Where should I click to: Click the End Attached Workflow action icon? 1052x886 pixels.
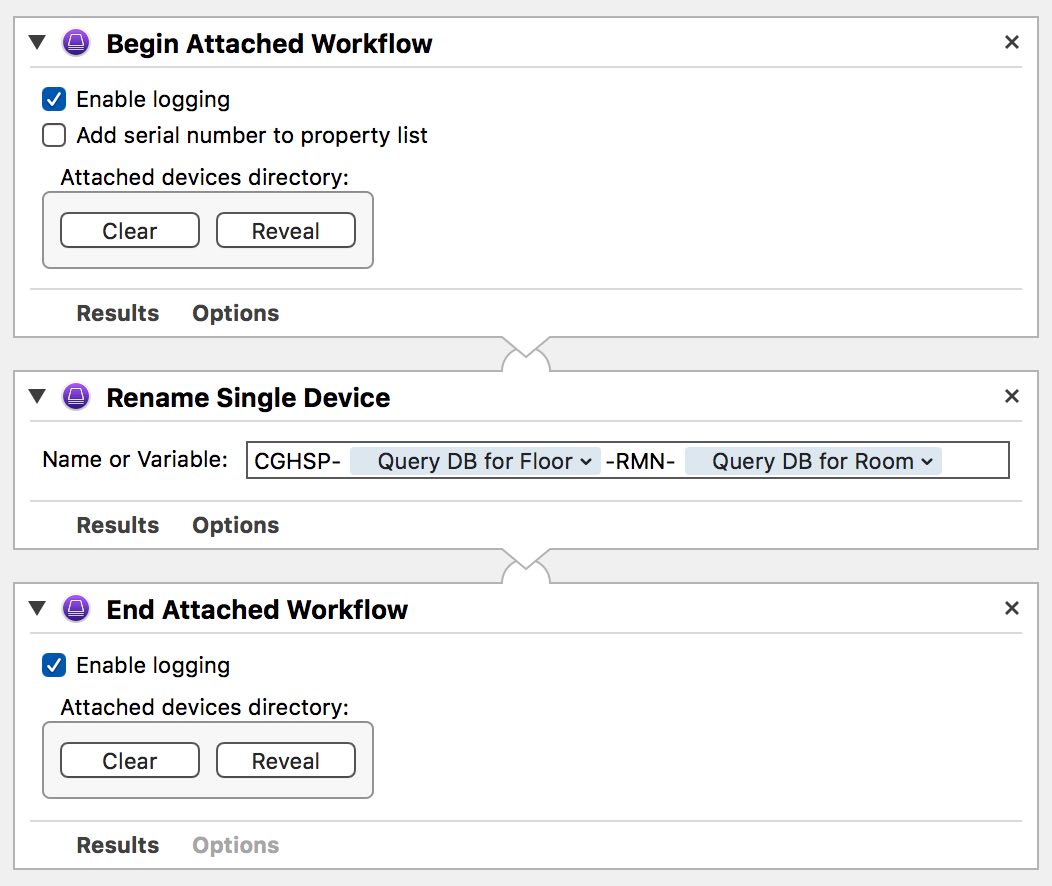pos(76,609)
